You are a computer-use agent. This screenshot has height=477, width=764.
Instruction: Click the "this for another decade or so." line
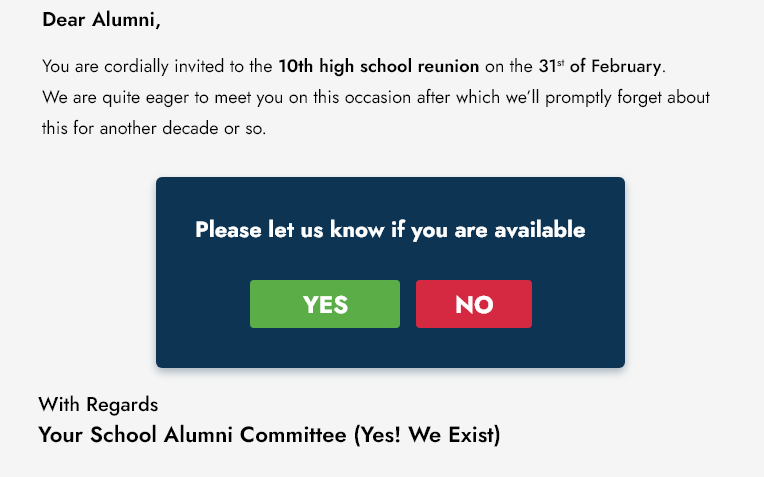pyautogui.click(x=154, y=128)
